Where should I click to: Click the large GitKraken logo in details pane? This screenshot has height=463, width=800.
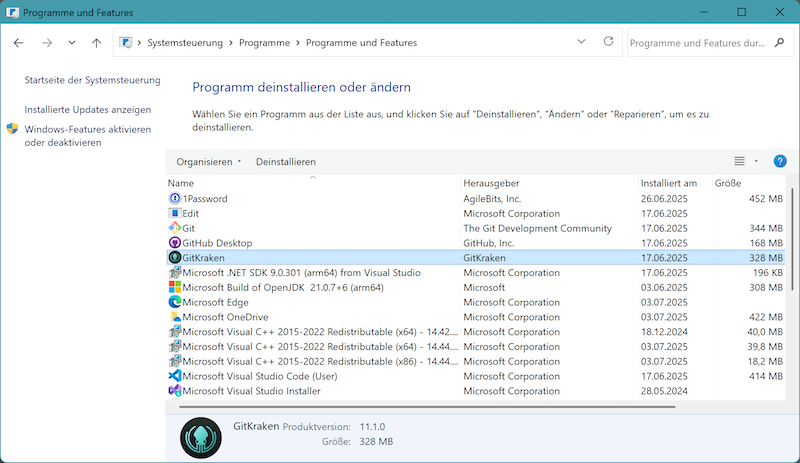click(x=201, y=437)
